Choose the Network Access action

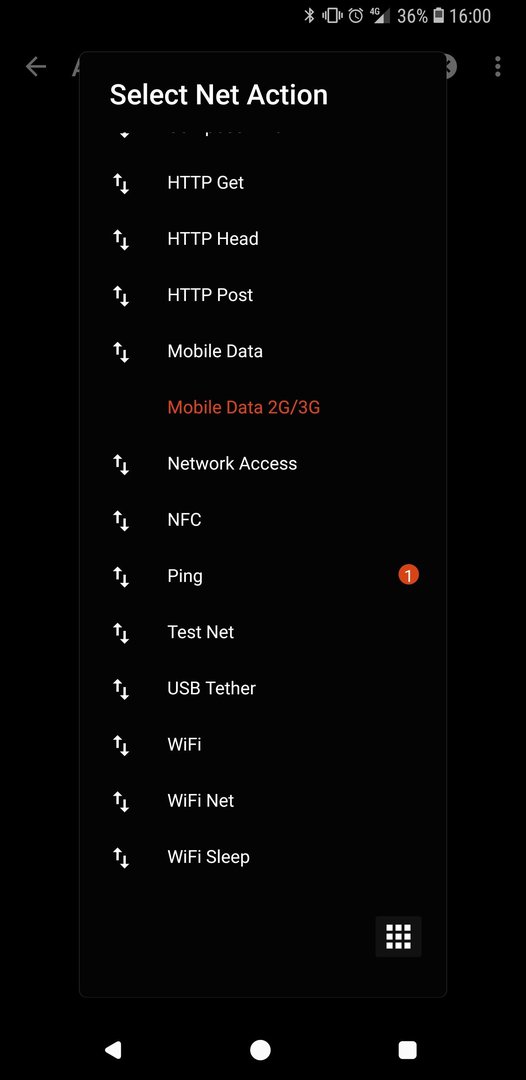tap(263, 464)
